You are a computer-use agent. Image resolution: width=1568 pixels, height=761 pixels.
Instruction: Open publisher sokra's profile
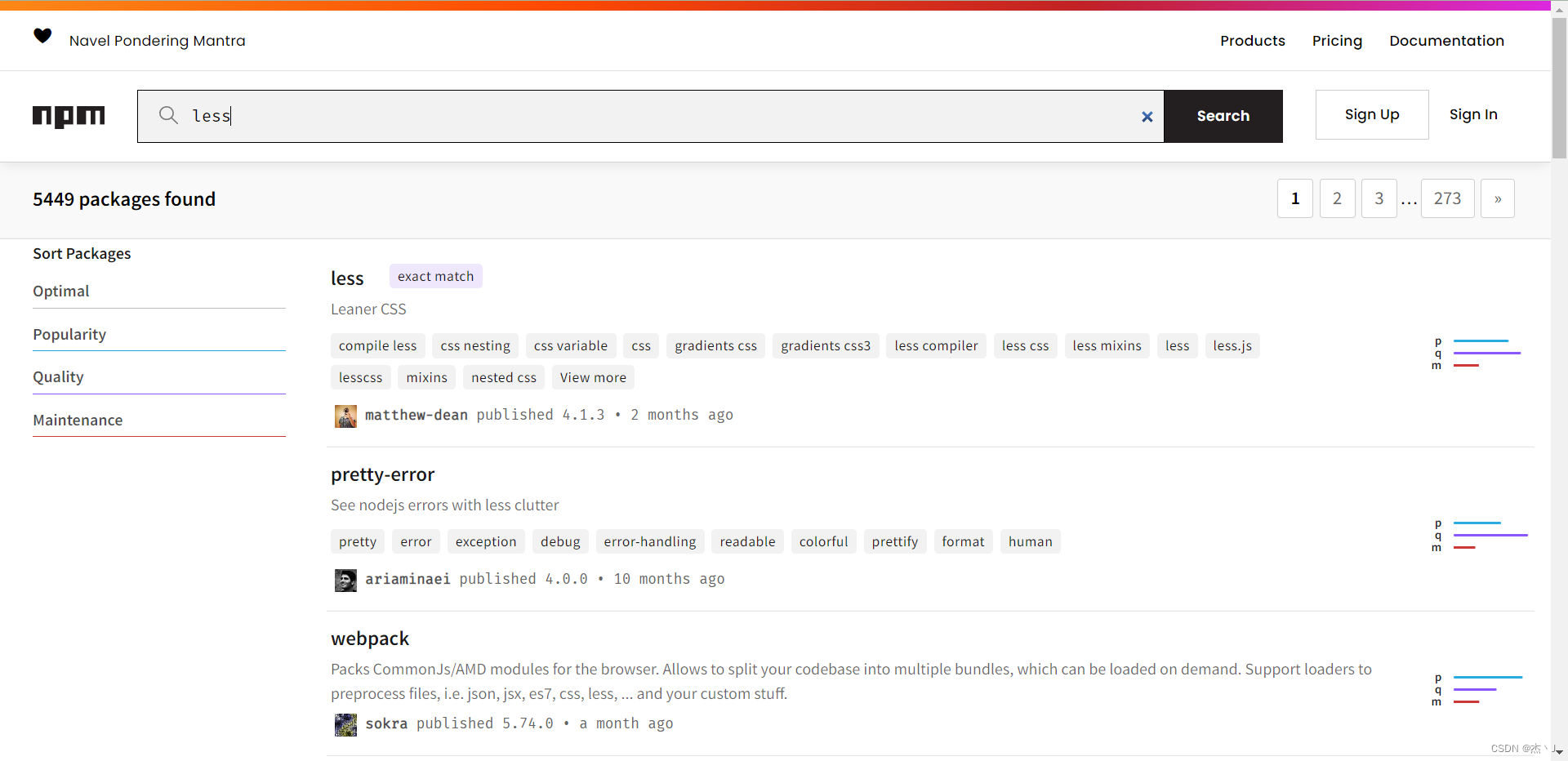[385, 723]
